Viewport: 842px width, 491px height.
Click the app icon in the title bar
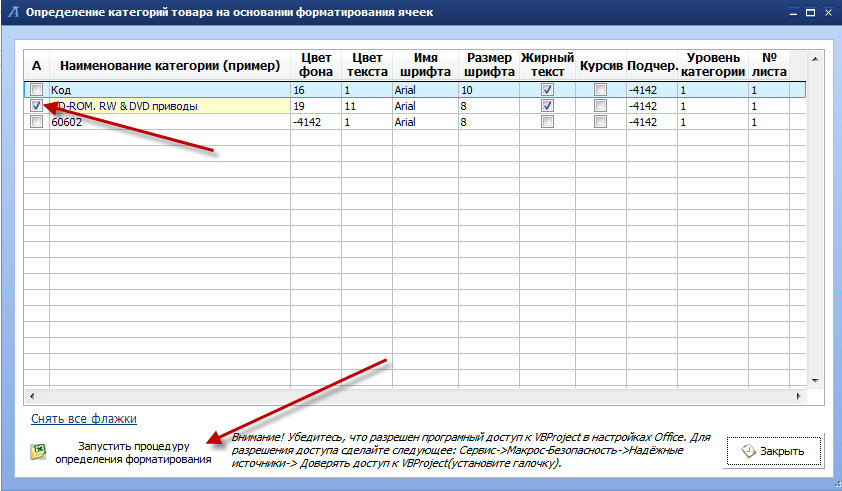pos(13,12)
